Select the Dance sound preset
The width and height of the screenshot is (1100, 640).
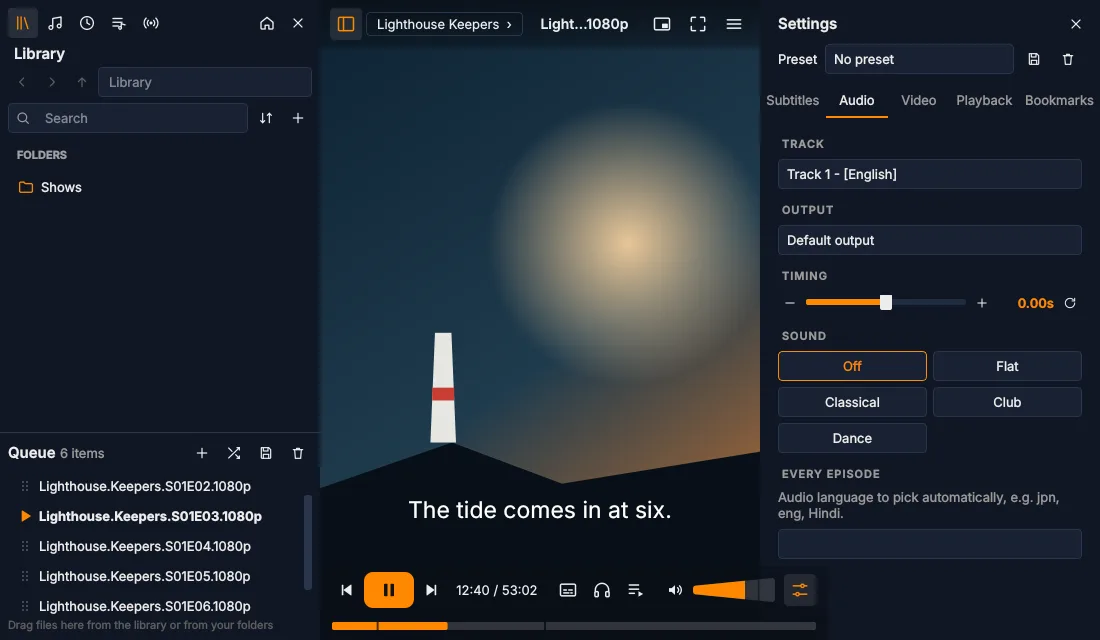click(852, 438)
